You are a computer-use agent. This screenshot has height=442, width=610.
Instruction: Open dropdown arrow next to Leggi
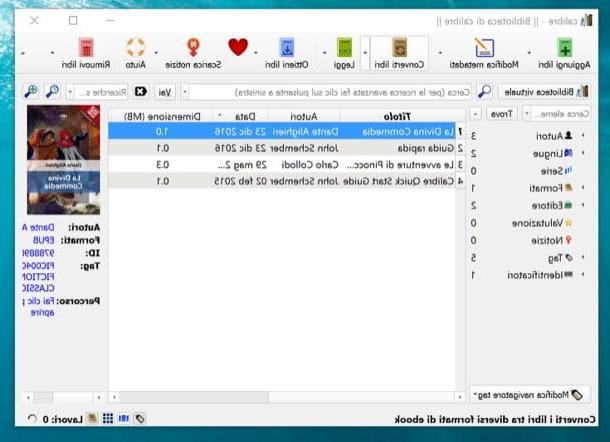[x=324, y=53]
